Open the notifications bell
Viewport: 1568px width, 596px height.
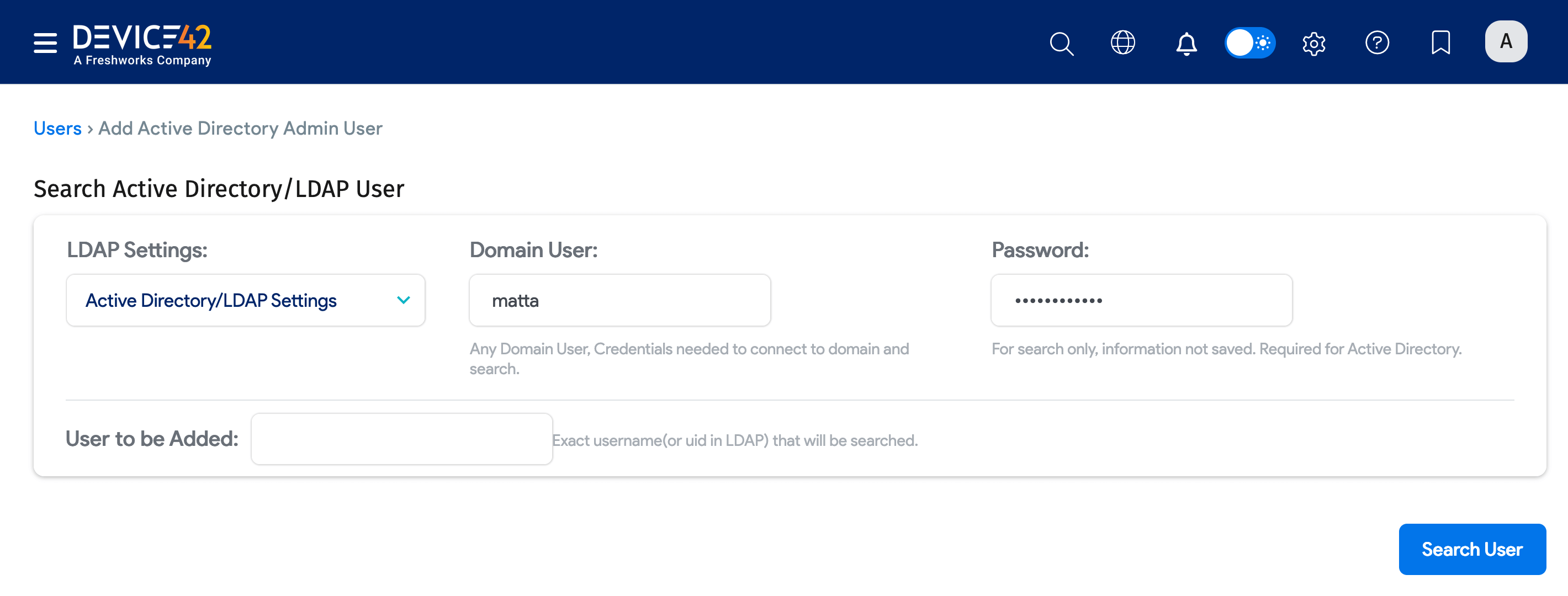pyautogui.click(x=1186, y=42)
